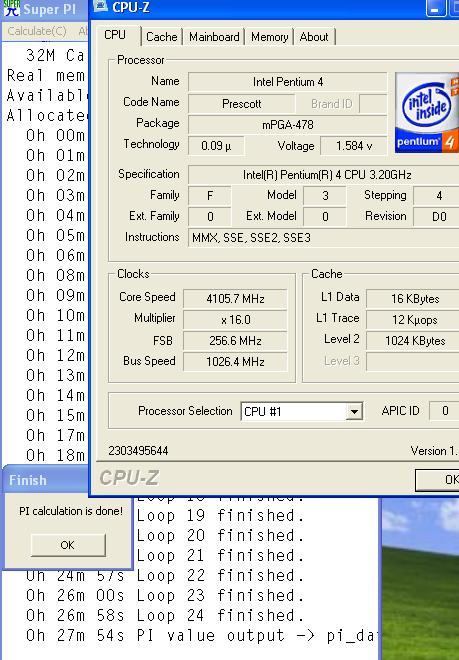
Task: Click the Specification field with 3.20GHz
Action: (323, 175)
